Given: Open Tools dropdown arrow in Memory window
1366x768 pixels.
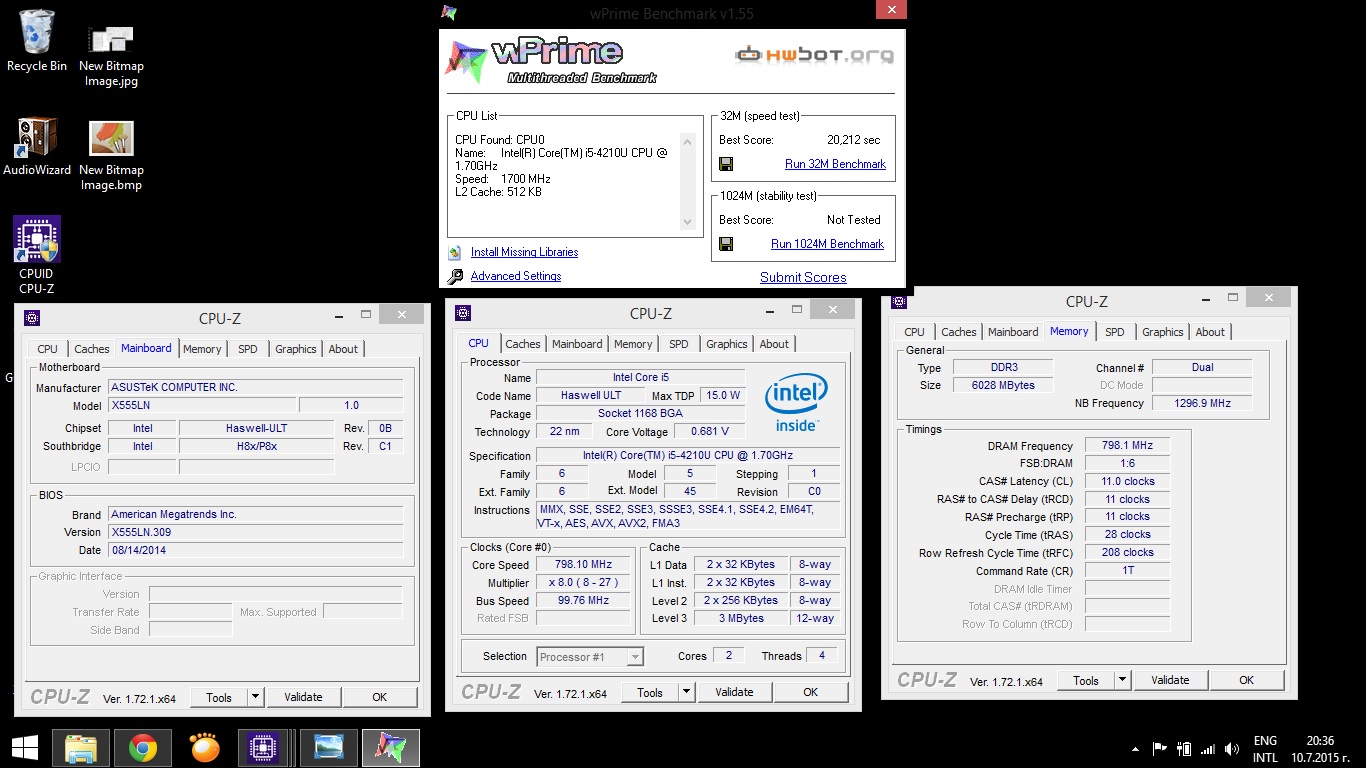Looking at the screenshot, I should 1122,680.
